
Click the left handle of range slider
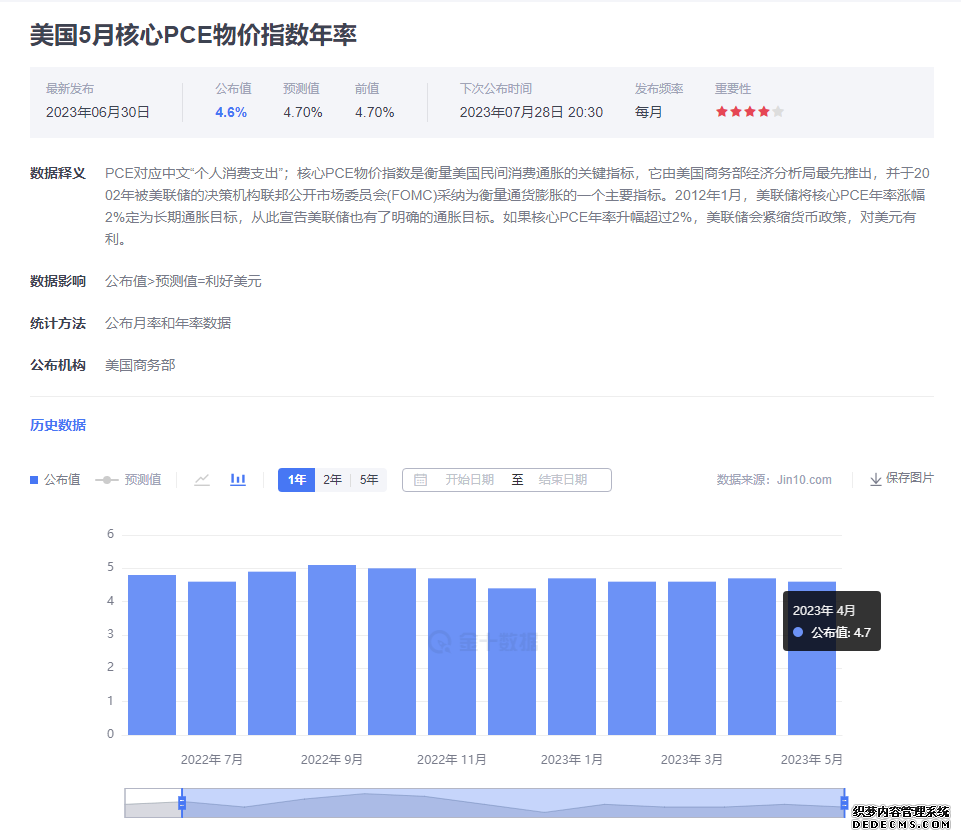pos(182,803)
